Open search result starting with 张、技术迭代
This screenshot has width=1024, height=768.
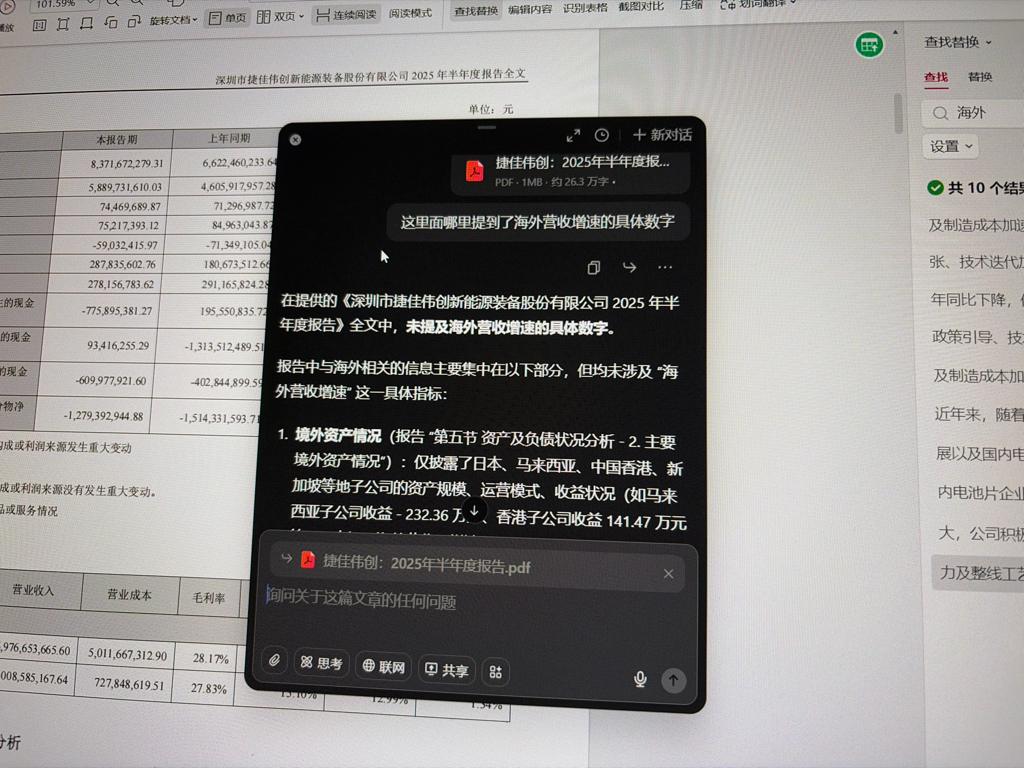click(976, 263)
